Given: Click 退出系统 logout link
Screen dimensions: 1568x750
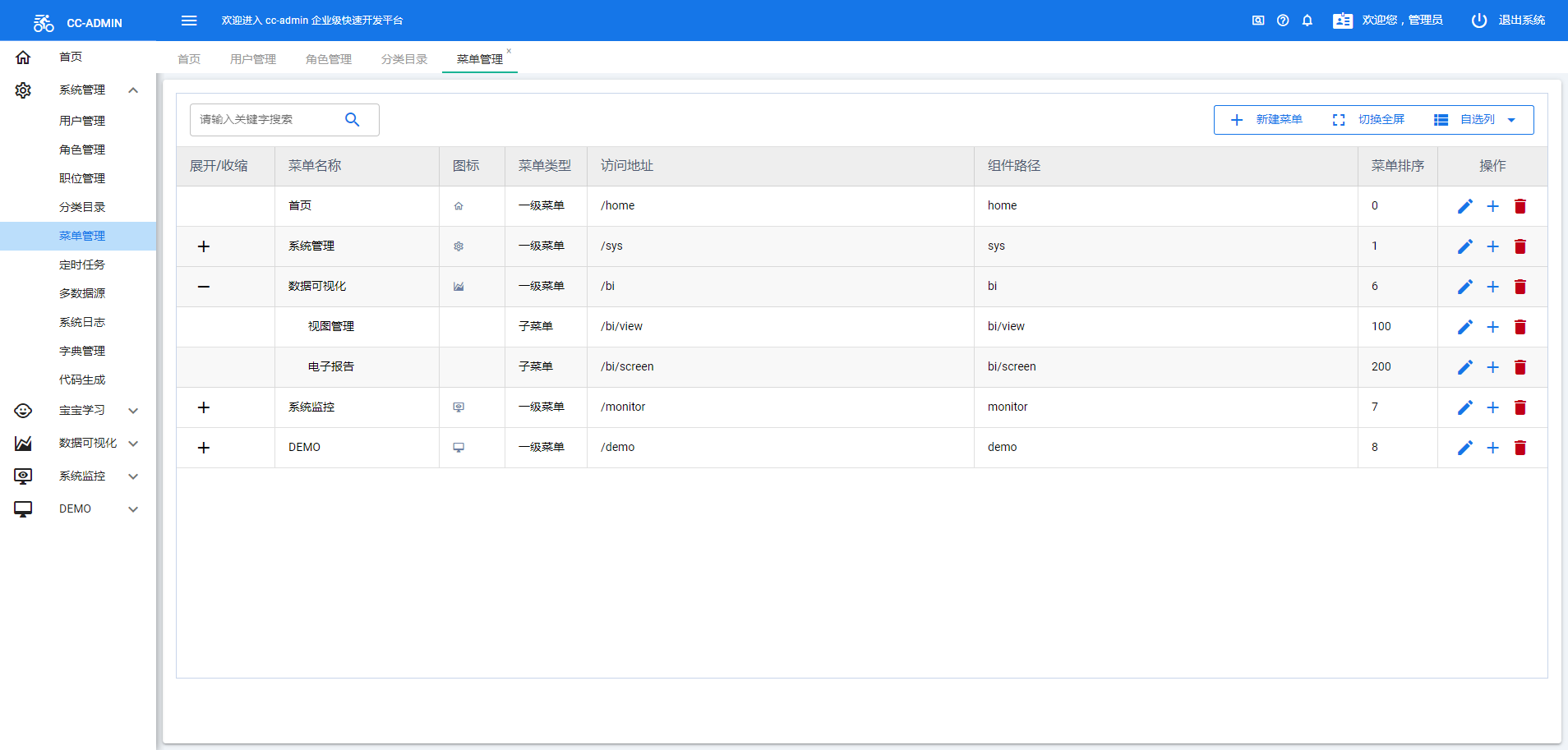Looking at the screenshot, I should coord(1522,21).
